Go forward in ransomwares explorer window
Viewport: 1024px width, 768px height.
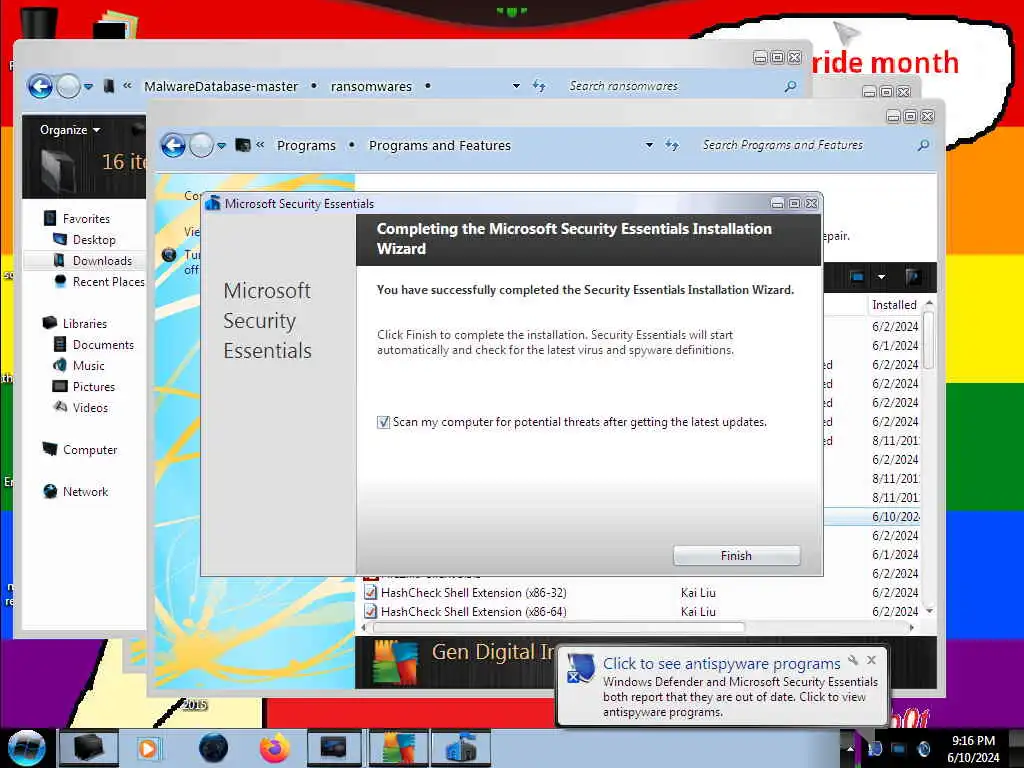tap(68, 86)
